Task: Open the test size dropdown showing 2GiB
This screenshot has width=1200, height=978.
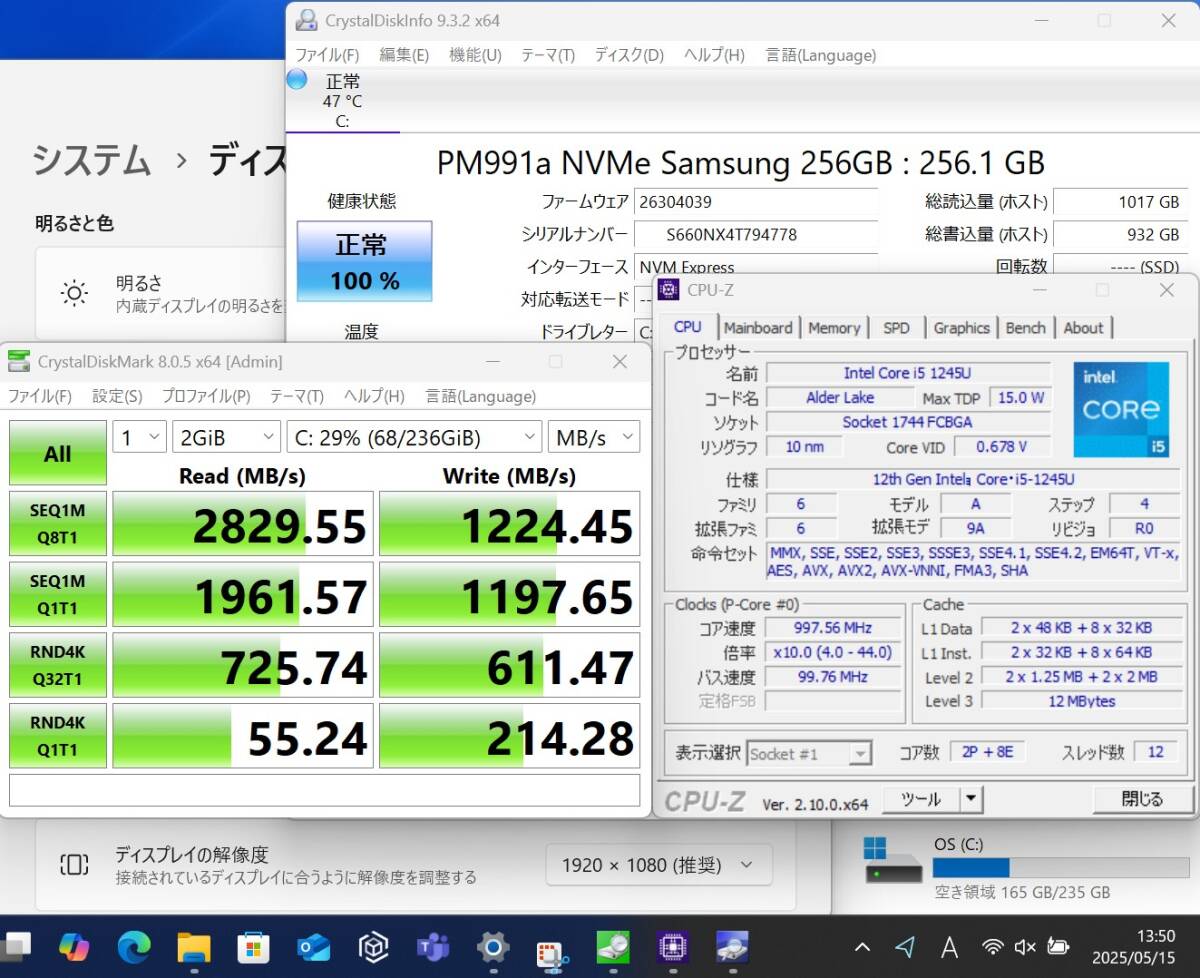Action: pos(226,437)
